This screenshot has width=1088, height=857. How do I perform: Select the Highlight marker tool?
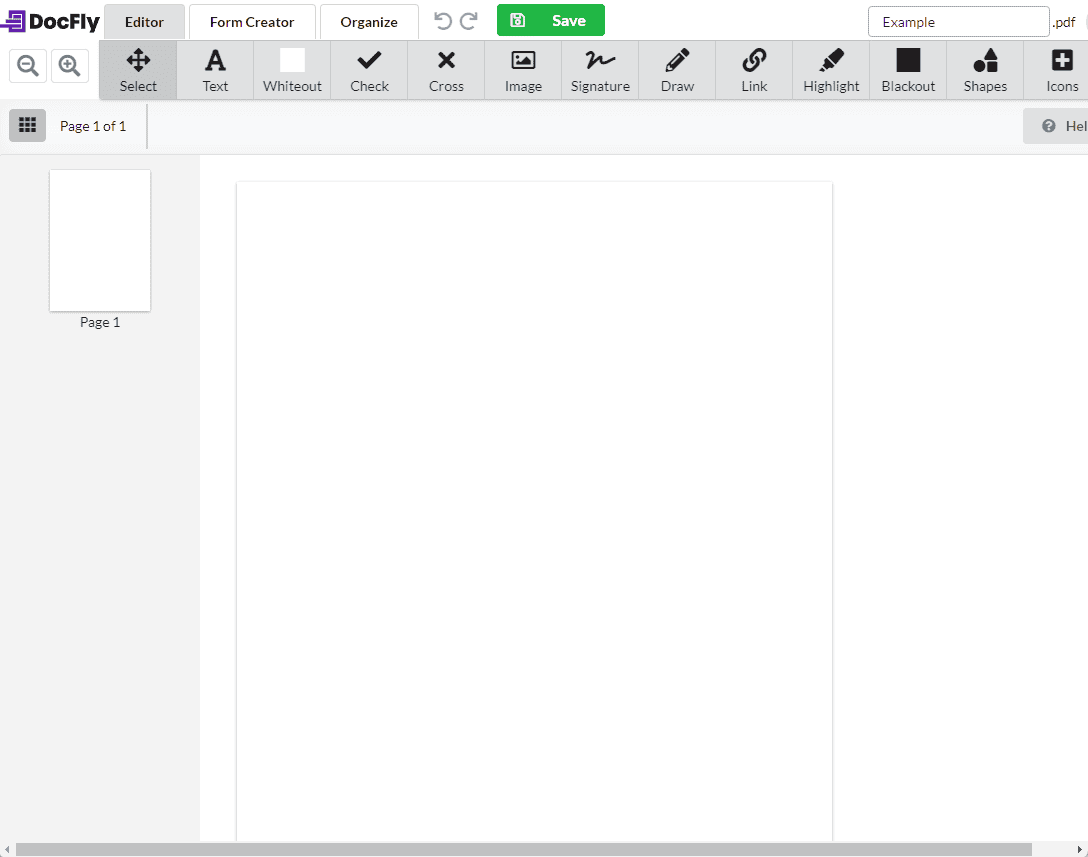point(831,70)
